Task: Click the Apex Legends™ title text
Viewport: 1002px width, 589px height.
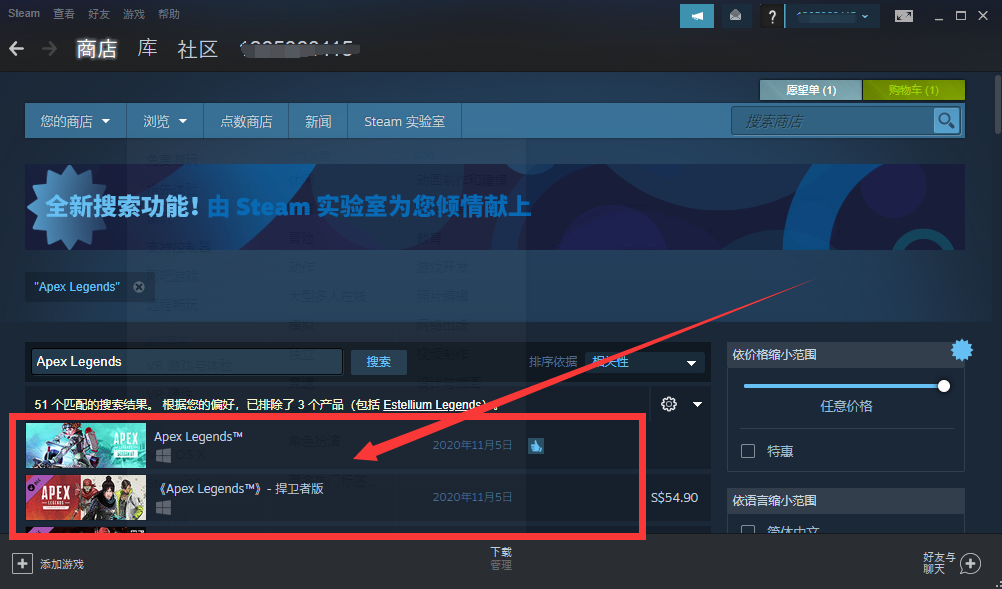Action: pos(198,437)
